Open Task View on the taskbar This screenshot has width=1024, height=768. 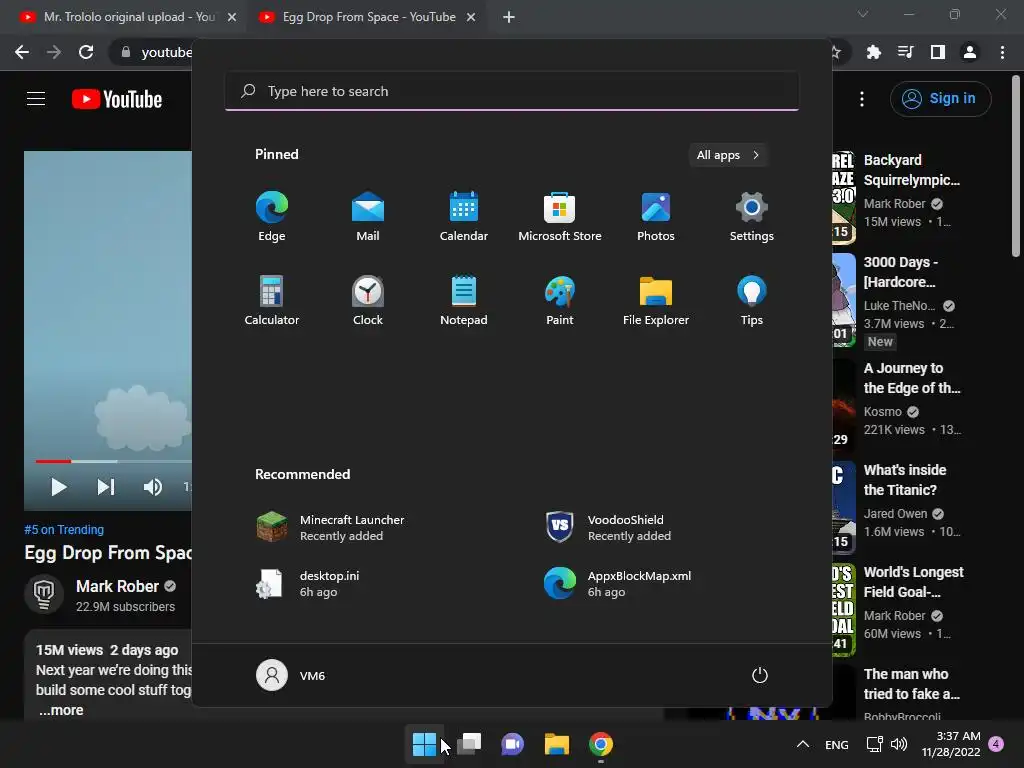tap(469, 744)
